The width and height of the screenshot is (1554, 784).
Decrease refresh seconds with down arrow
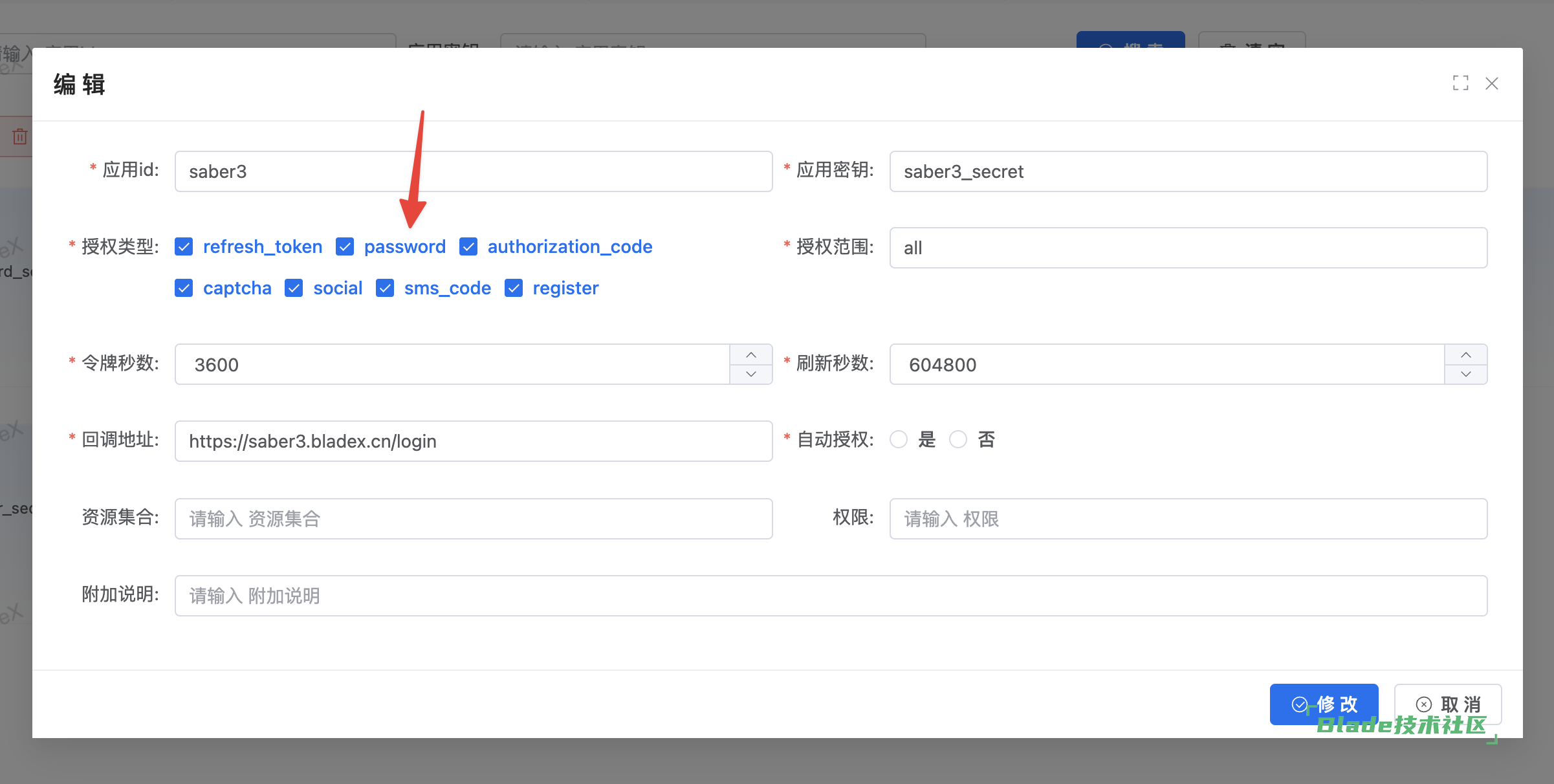1465,374
